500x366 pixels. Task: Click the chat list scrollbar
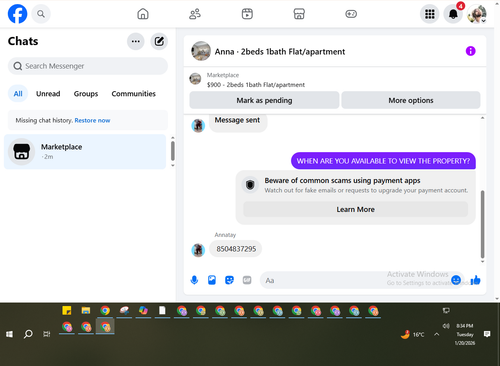[x=173, y=151]
